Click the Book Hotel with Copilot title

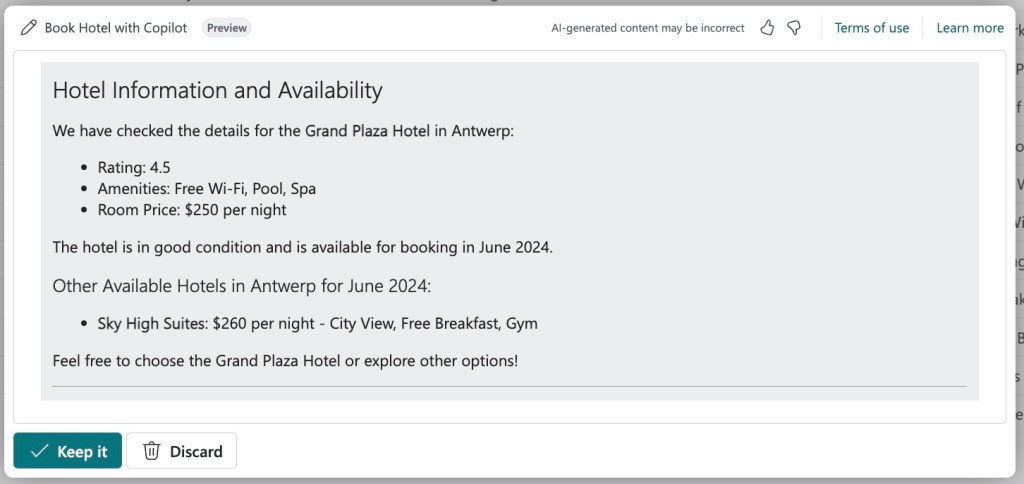[x=116, y=28]
